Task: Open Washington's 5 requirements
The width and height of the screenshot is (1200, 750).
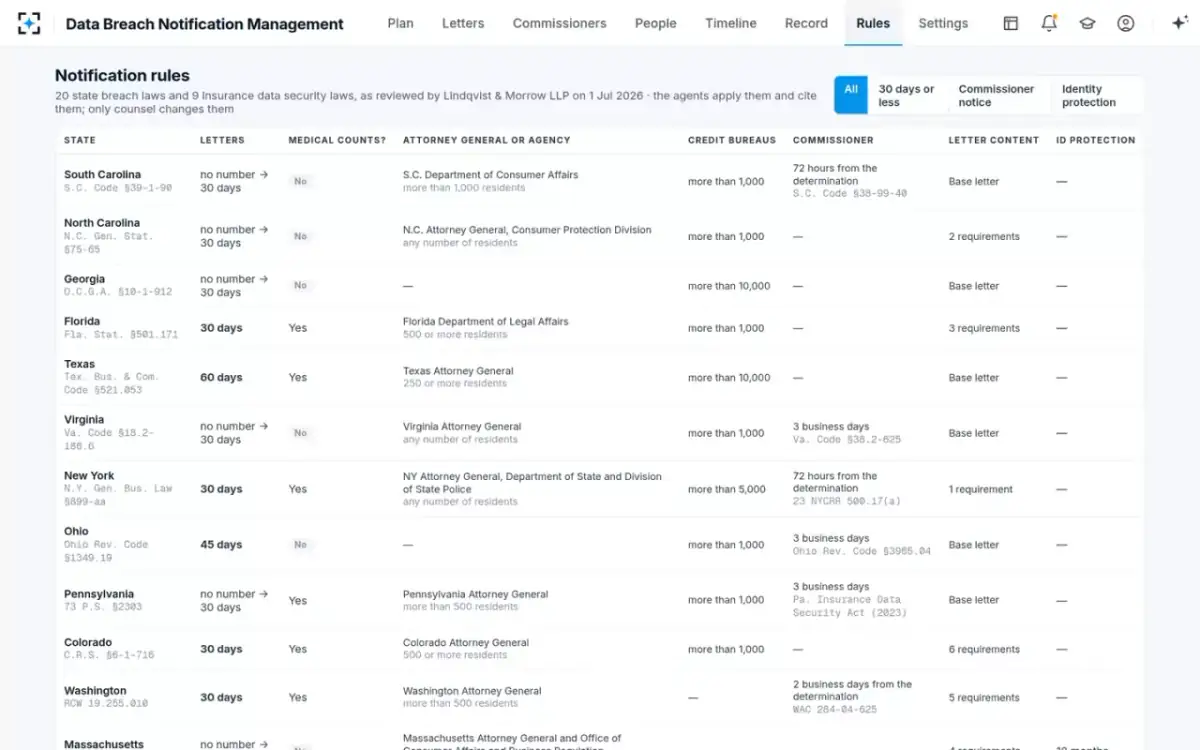Action: tap(984, 698)
